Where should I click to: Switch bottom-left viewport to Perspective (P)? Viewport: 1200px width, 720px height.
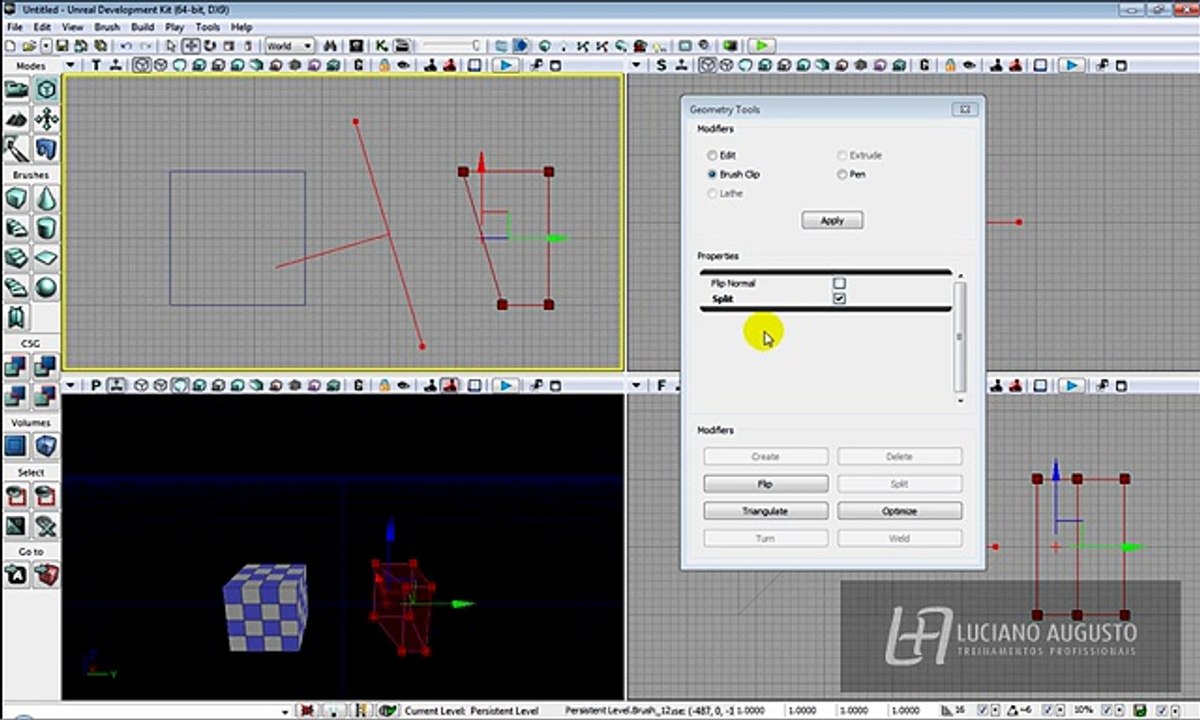(x=96, y=385)
